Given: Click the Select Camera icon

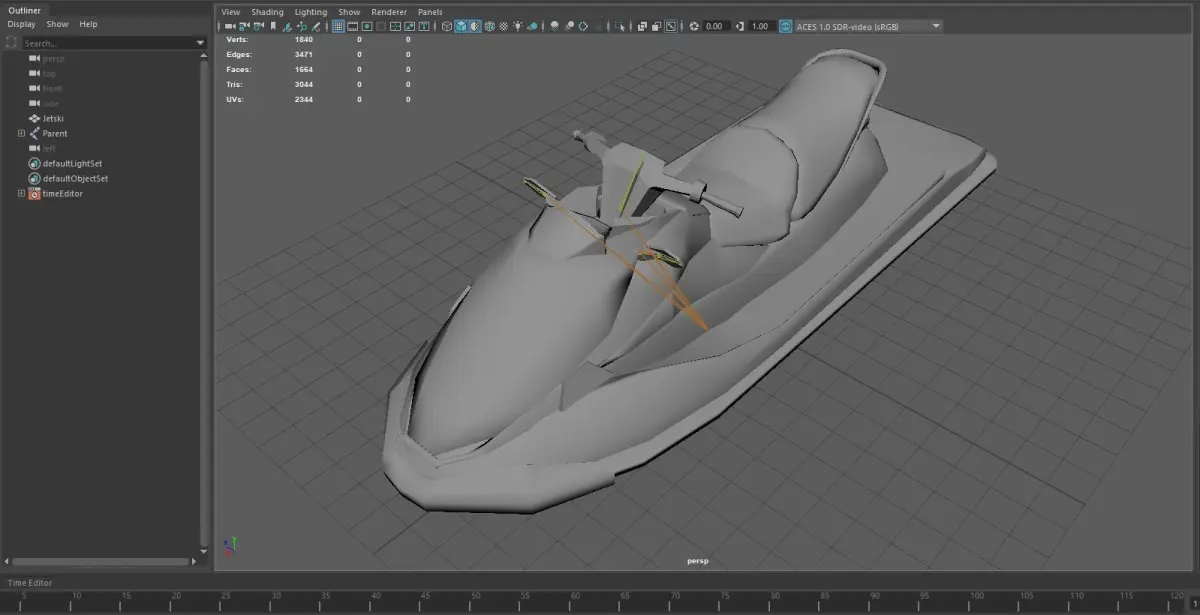Looking at the screenshot, I should [229, 26].
